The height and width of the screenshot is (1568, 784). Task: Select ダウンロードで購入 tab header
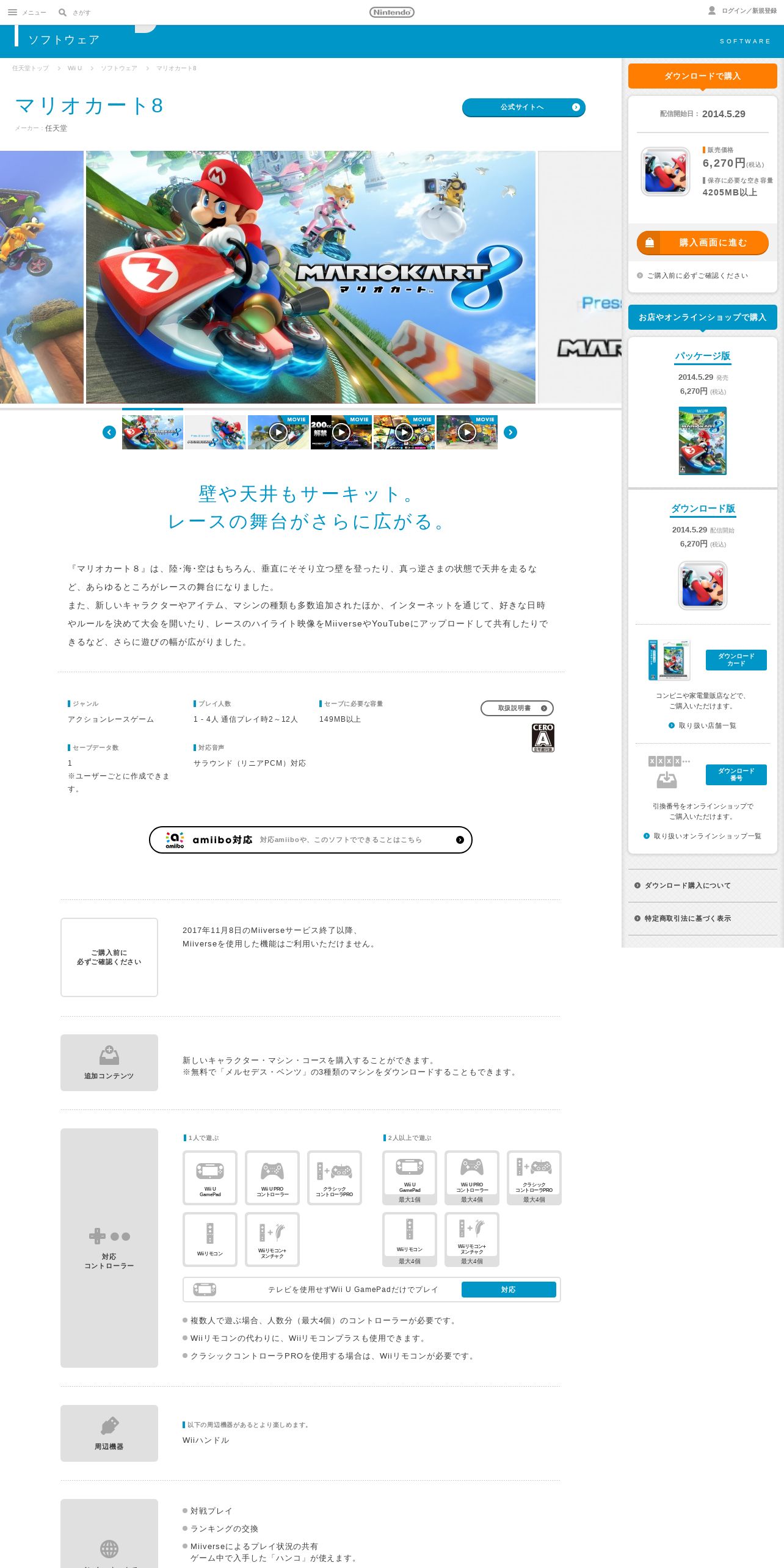pos(703,76)
